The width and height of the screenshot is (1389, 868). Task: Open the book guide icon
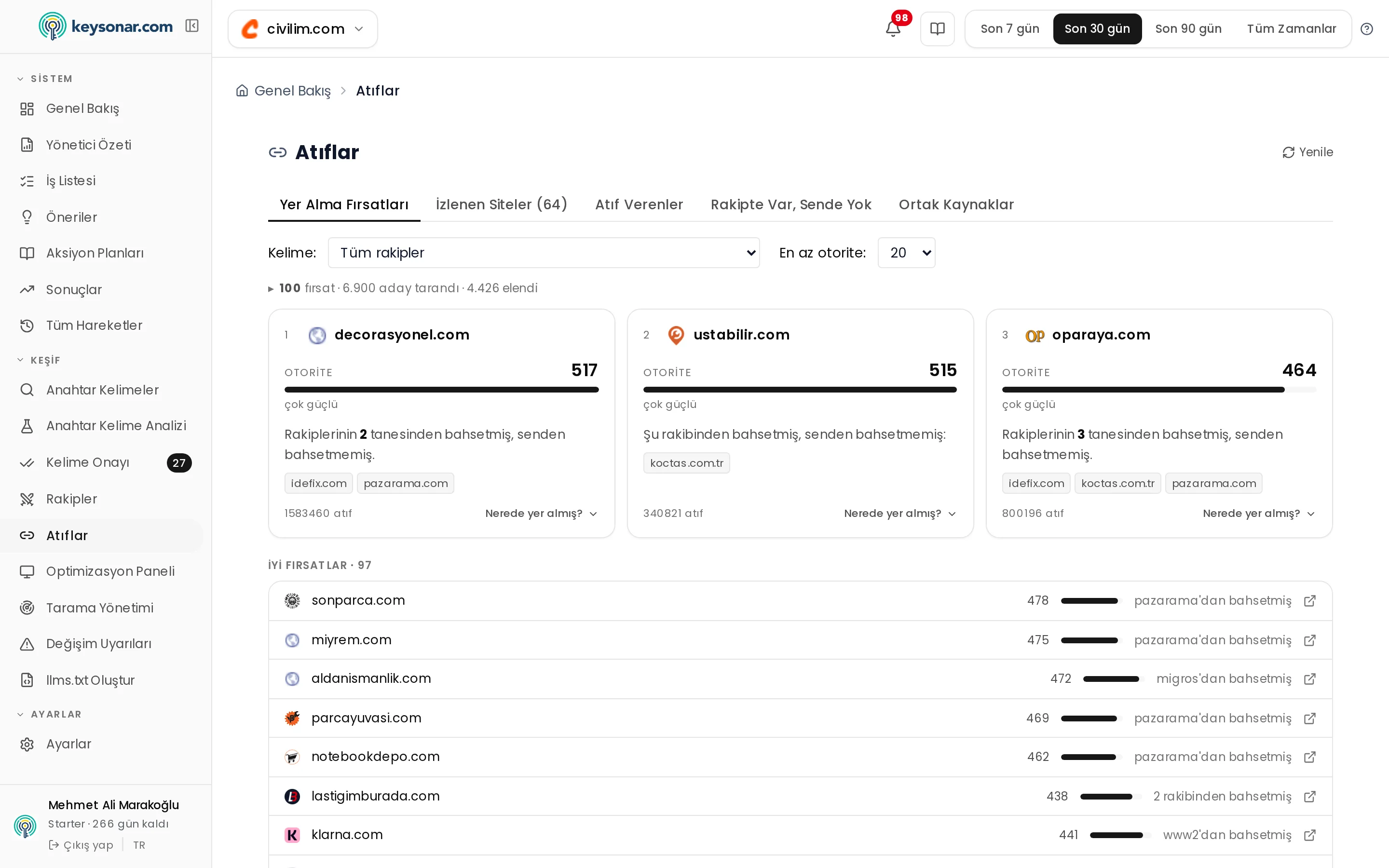click(937, 29)
